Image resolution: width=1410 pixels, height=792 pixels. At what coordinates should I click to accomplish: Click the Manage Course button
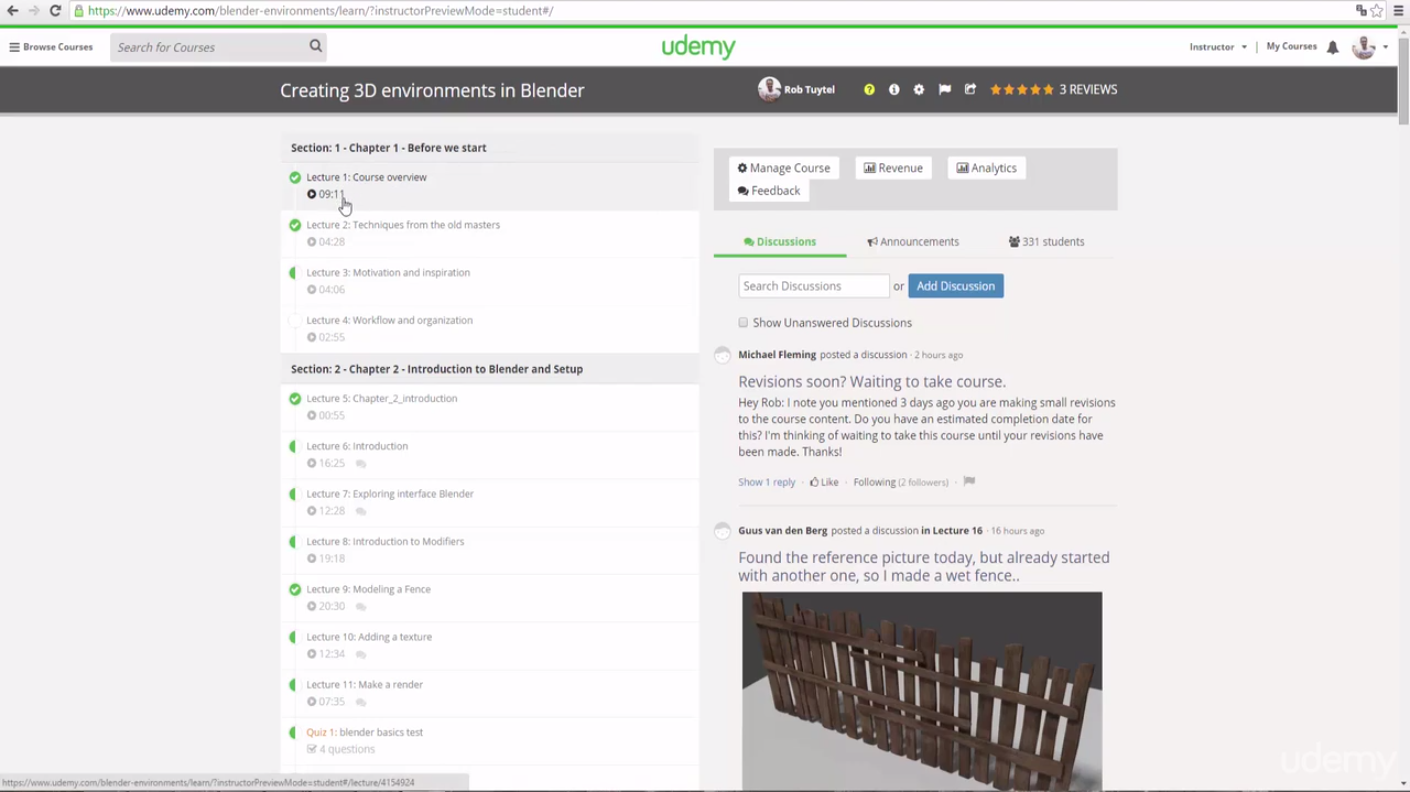click(784, 168)
